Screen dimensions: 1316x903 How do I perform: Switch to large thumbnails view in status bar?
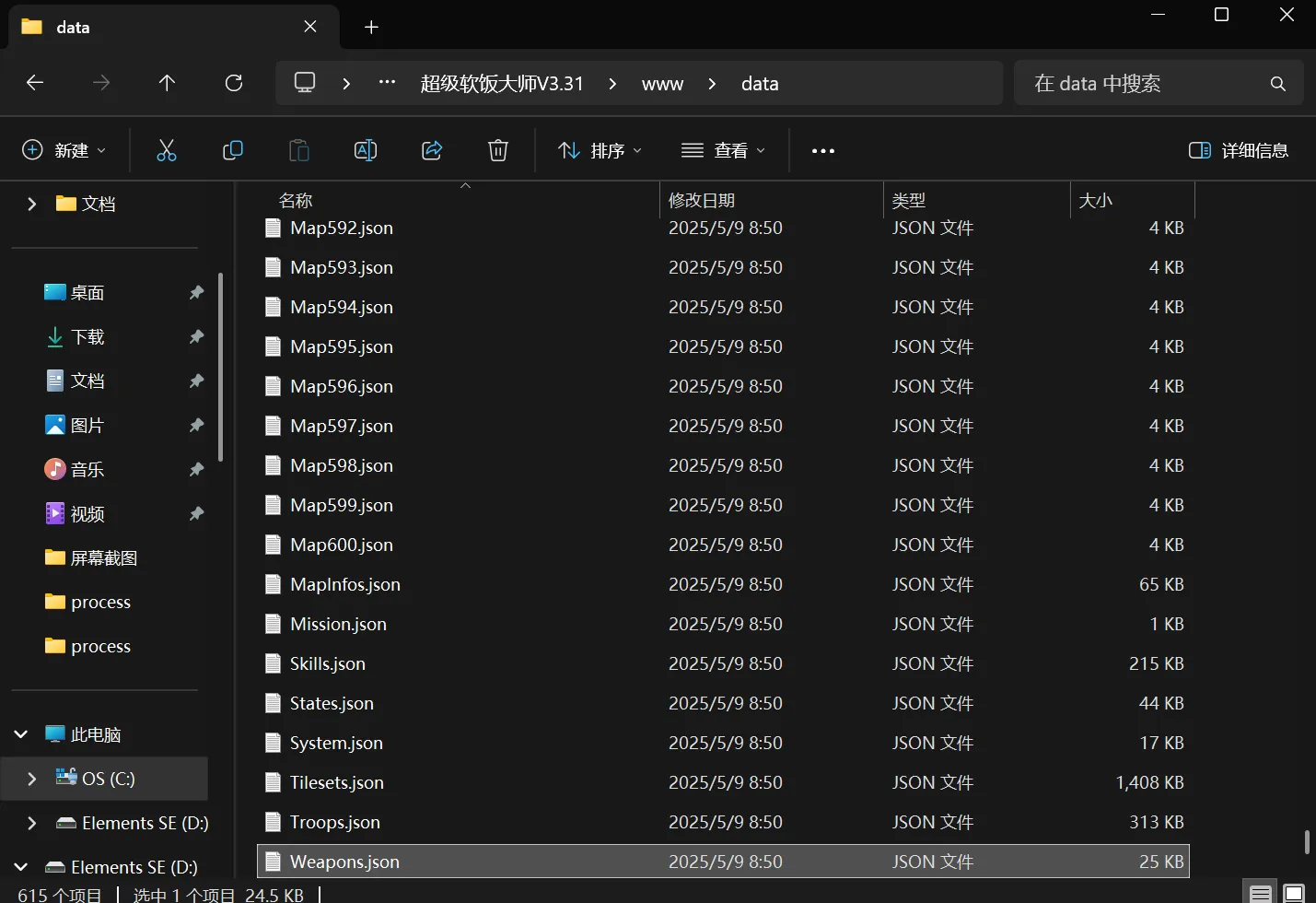(1294, 893)
